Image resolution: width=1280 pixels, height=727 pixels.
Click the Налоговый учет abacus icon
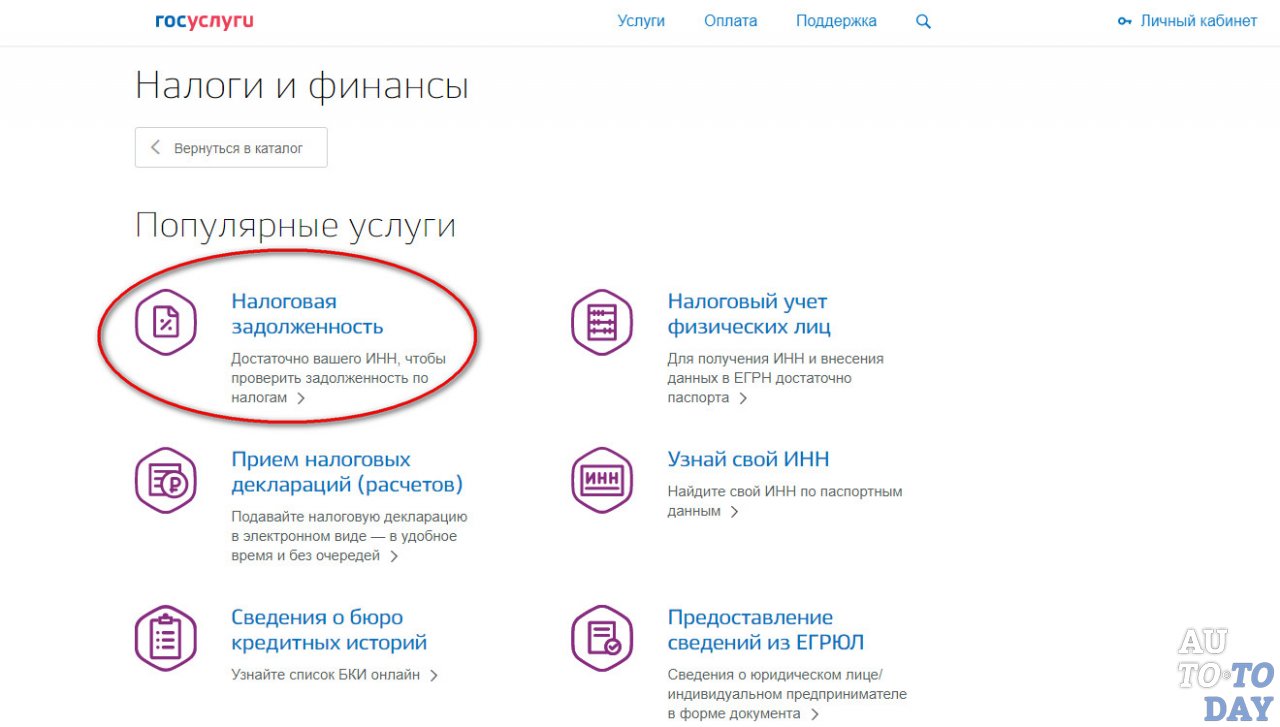pos(602,322)
